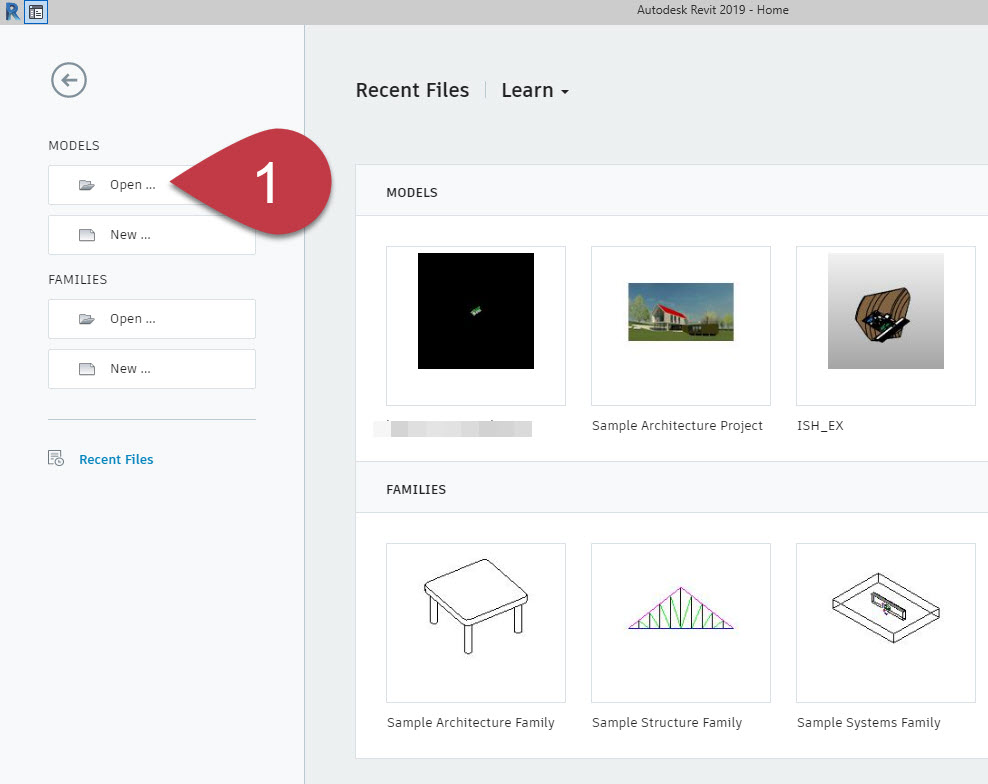Click the Sample Architecture Project label
988x784 pixels.
coord(677,426)
